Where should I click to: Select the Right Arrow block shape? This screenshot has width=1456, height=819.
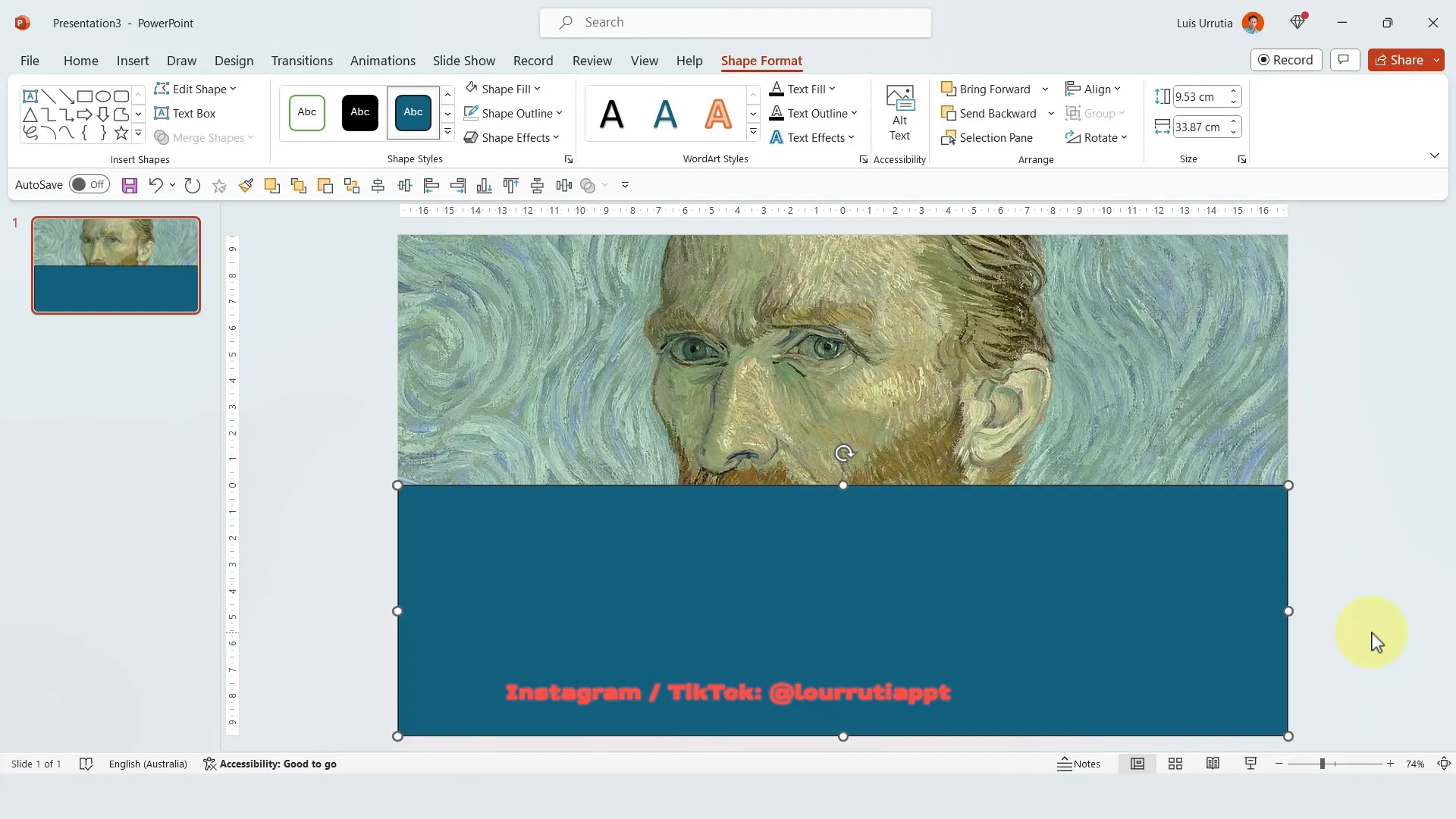click(85, 115)
